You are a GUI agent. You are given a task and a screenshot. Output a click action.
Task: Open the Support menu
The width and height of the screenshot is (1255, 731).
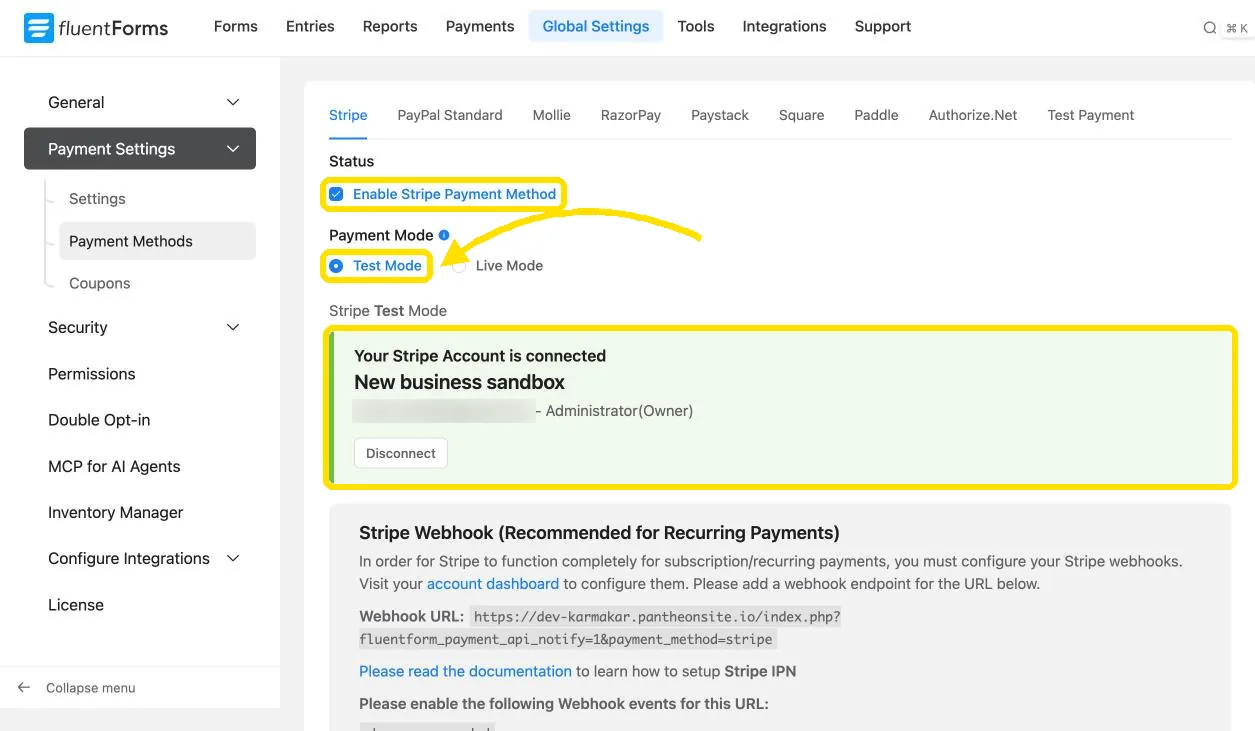(x=883, y=26)
